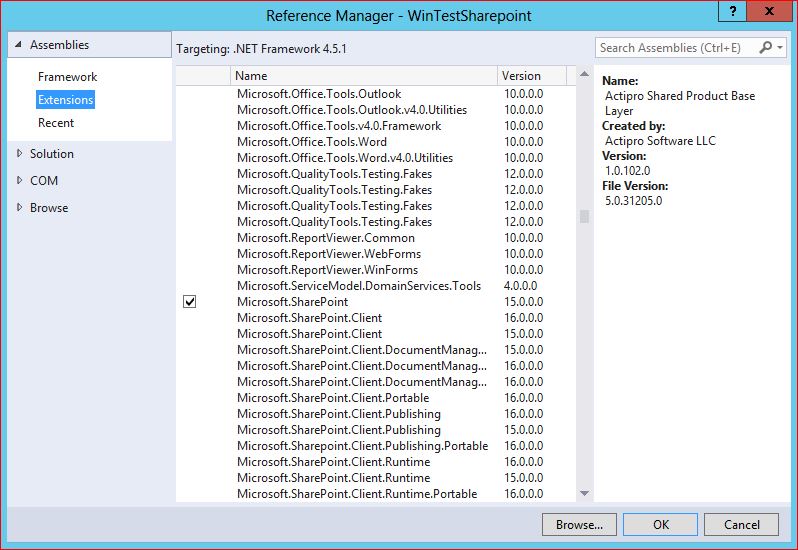Open the search options dropdown arrow

click(780, 47)
